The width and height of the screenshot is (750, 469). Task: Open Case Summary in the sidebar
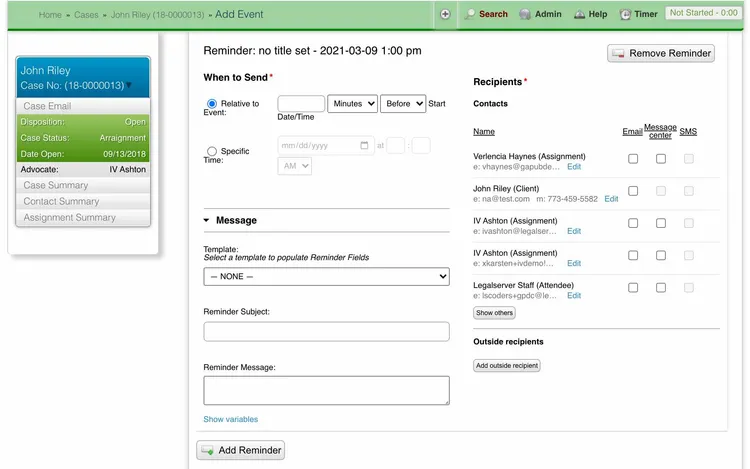coord(83,185)
